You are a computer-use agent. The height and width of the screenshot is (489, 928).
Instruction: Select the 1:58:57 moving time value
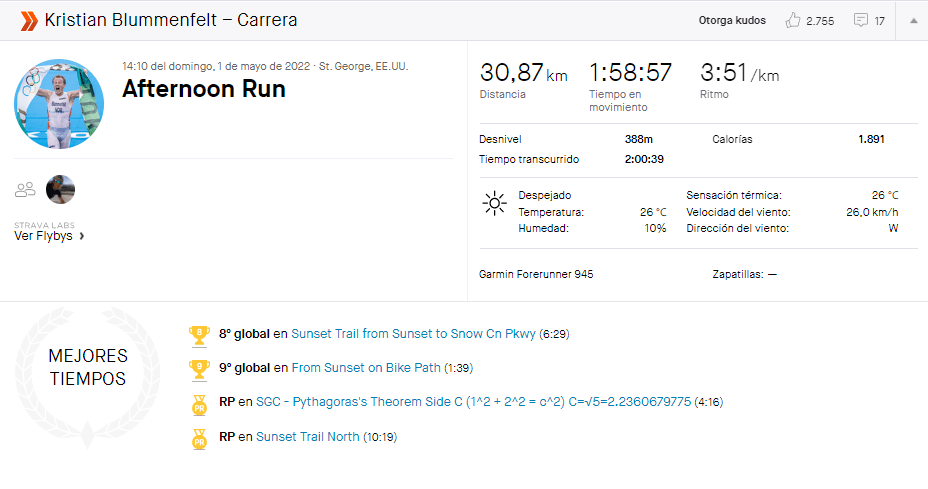[x=630, y=73]
